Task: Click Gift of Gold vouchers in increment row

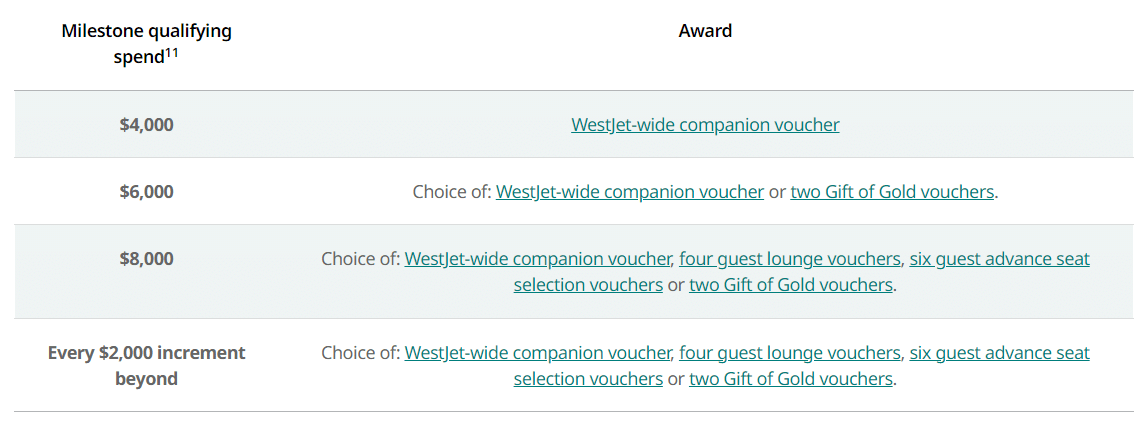Action: click(x=790, y=379)
